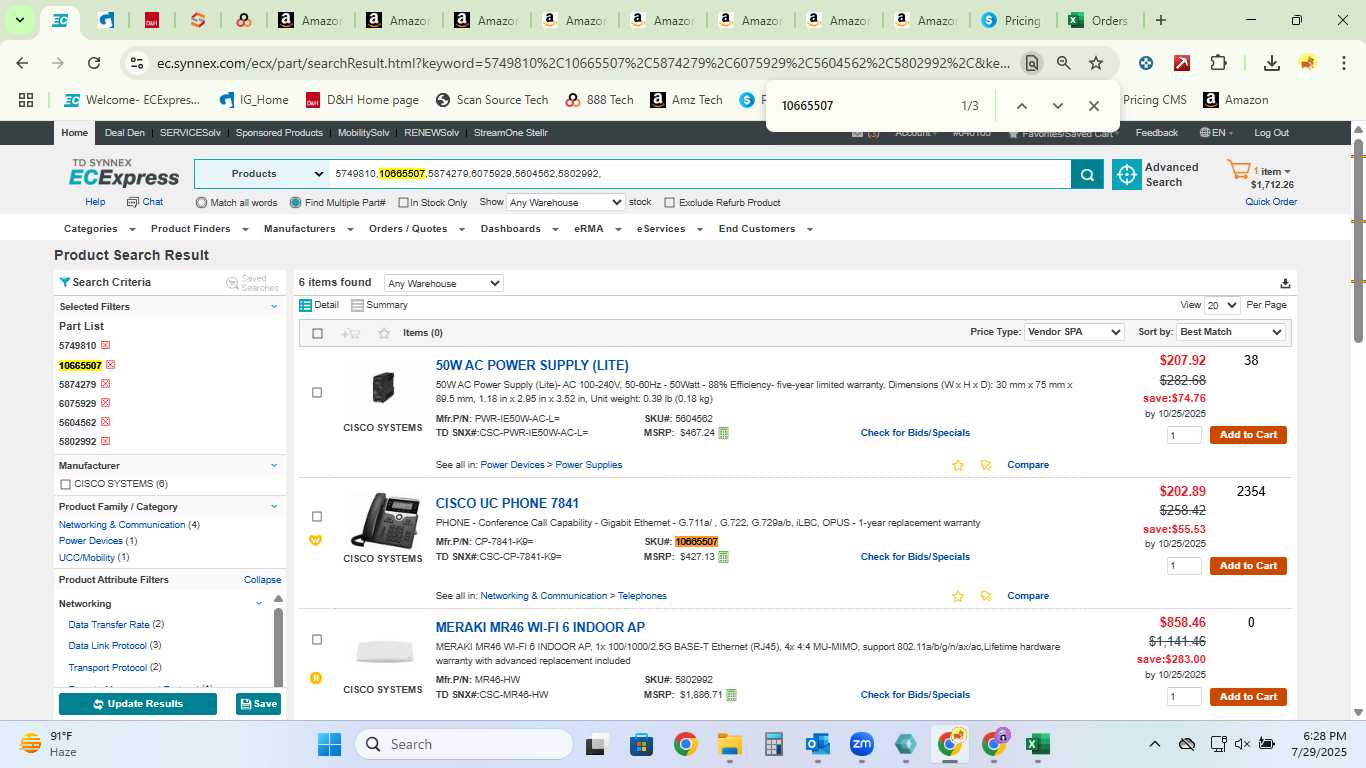Open Advanced Search via the target icon
The height and width of the screenshot is (768, 1366).
point(1127,175)
